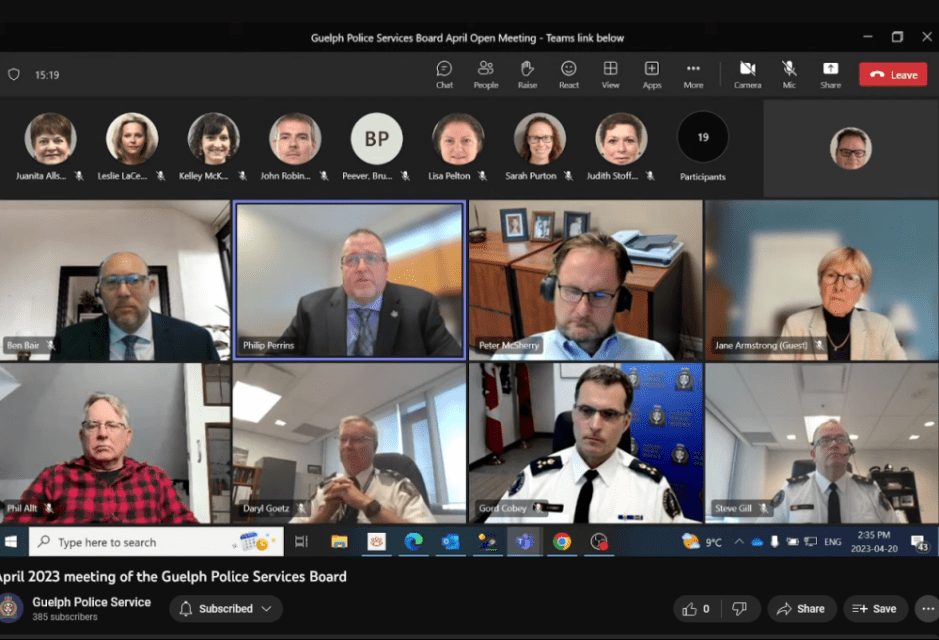Open the Guelph Police Service channel

91,602
